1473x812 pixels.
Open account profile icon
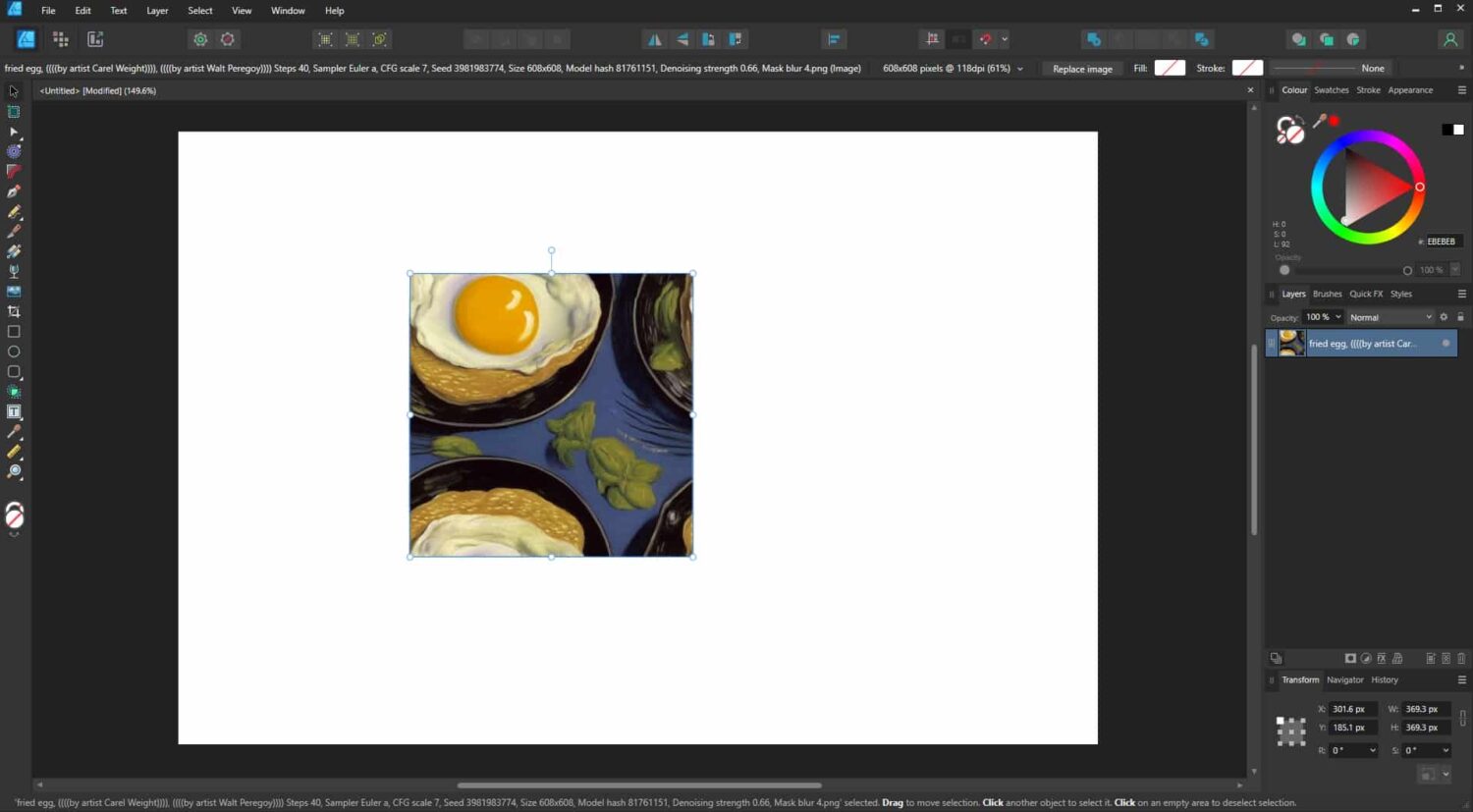(x=1449, y=39)
